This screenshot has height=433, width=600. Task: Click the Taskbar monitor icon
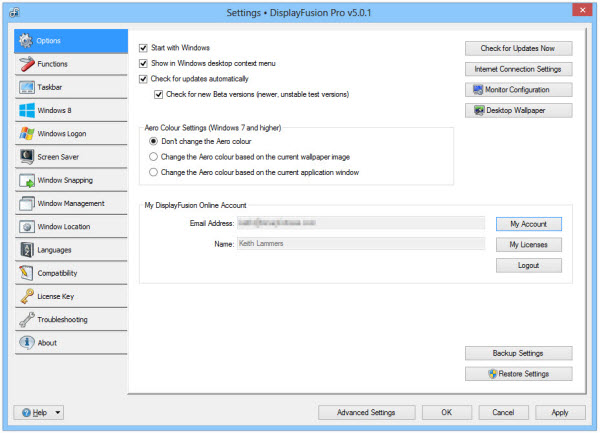click(27, 87)
